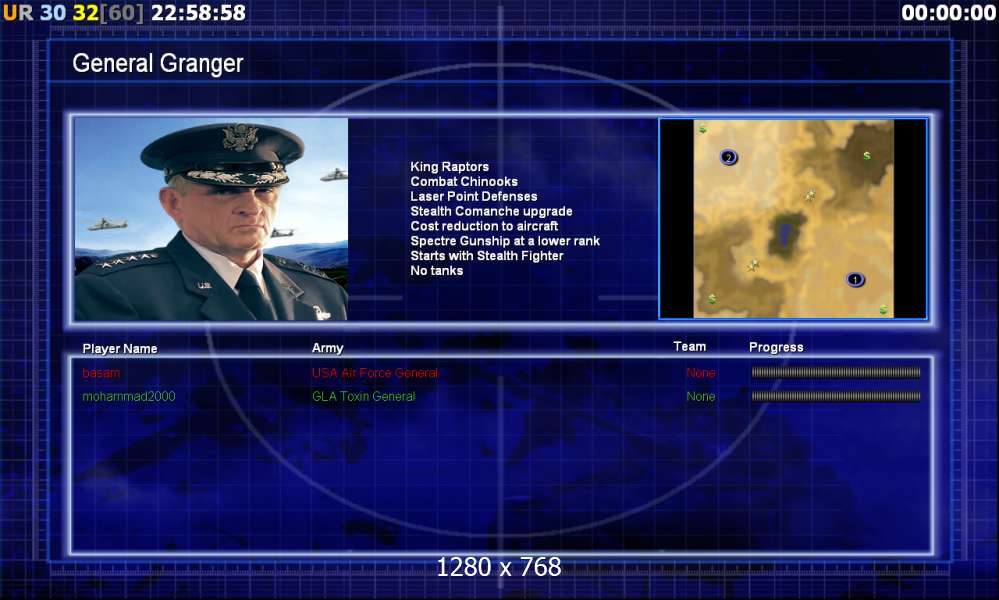Click the Progress column header

[776, 347]
